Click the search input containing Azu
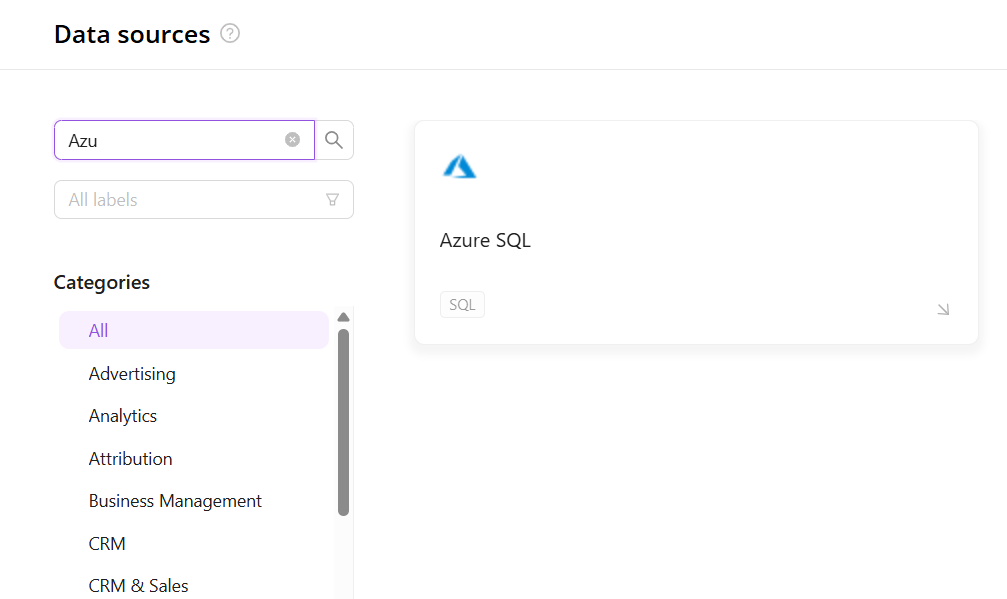 pos(170,140)
